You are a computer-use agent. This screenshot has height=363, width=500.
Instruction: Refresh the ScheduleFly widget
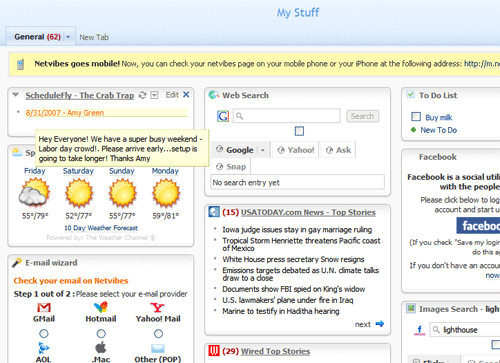(143, 95)
